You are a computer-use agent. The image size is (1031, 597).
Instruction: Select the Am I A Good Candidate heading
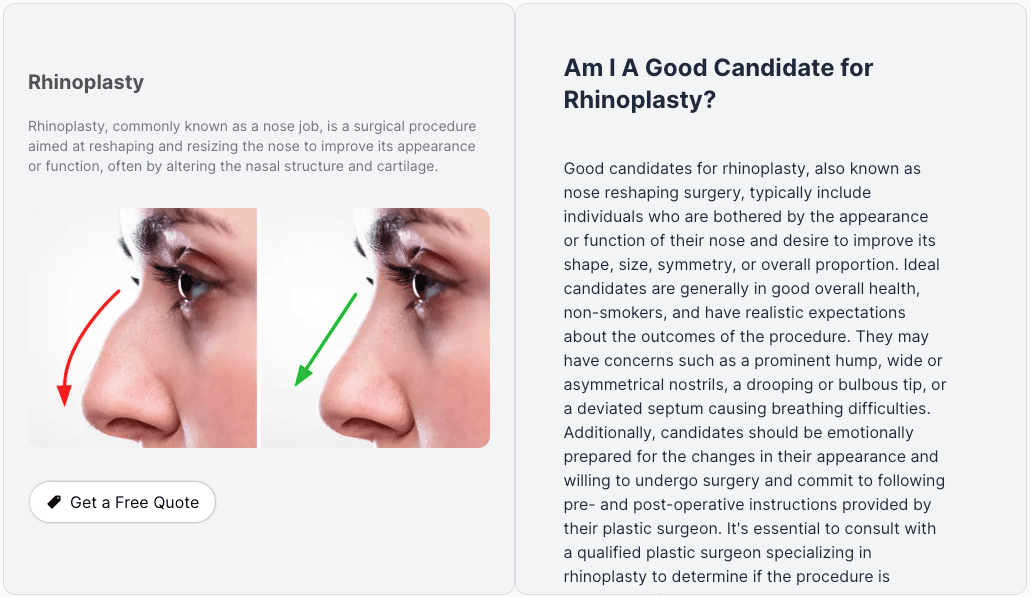pyautogui.click(x=718, y=83)
